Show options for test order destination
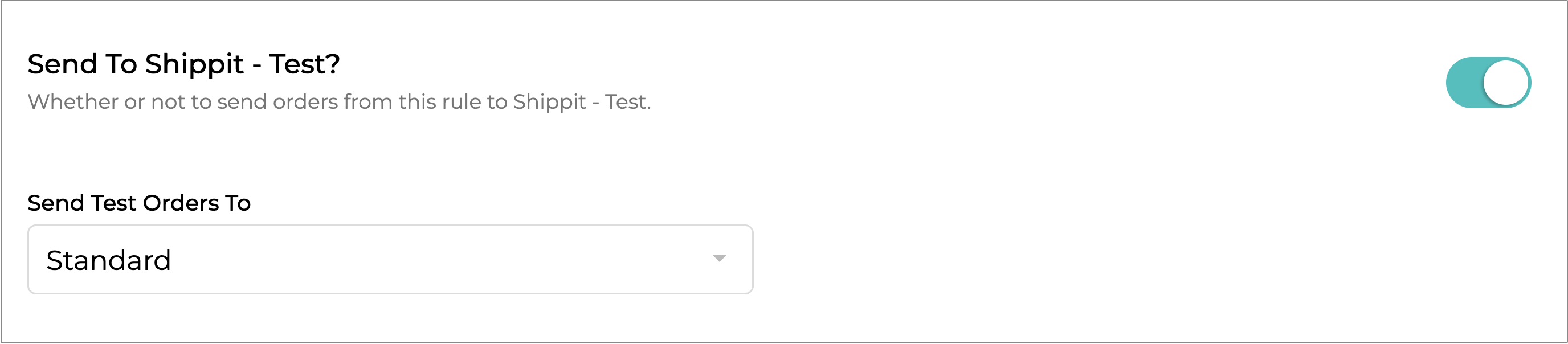Screen dimensions: 1568x344 pyautogui.click(x=390, y=259)
